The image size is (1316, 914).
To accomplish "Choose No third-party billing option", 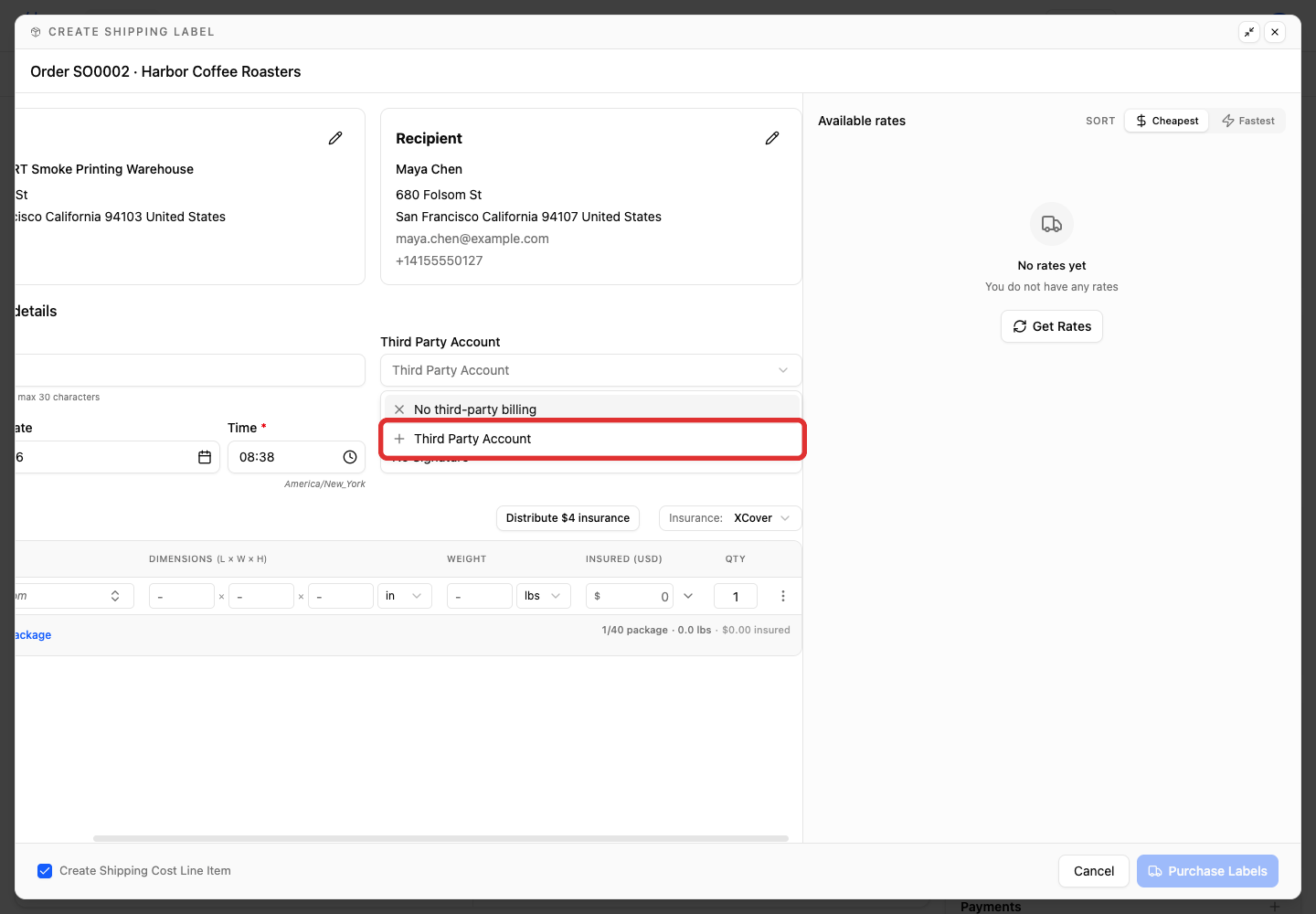I will 590,409.
